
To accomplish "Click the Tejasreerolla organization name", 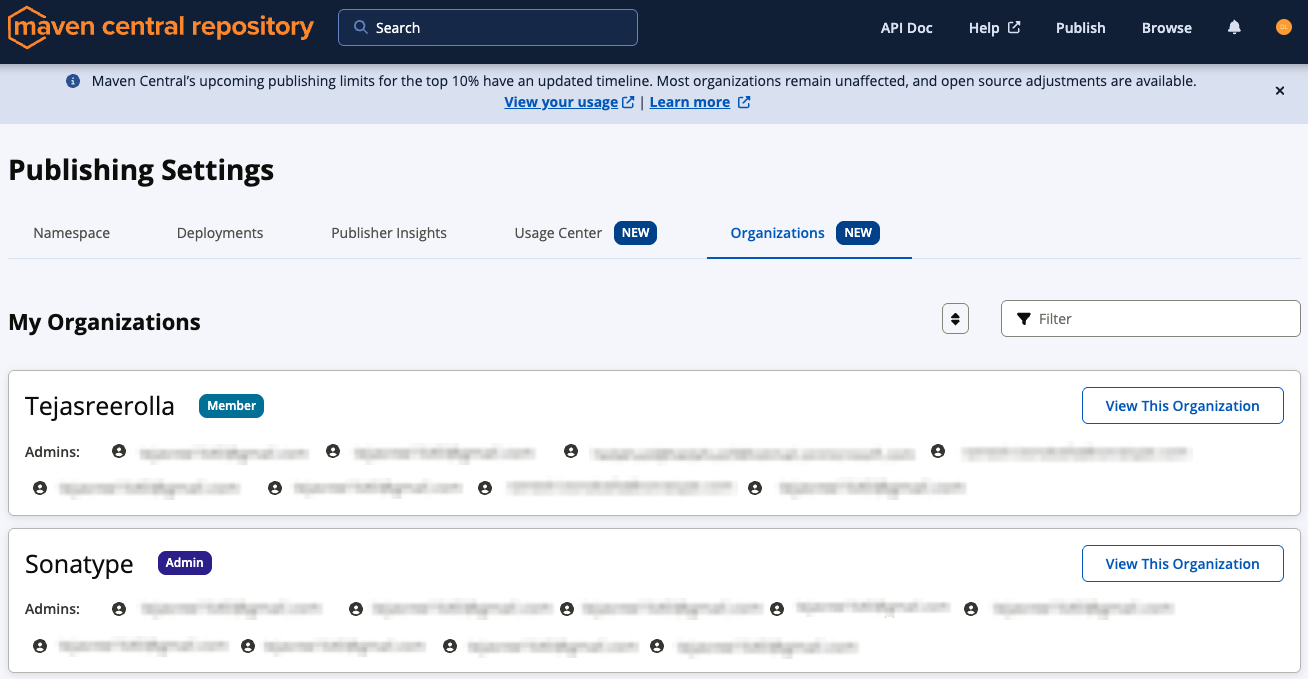I will point(100,406).
